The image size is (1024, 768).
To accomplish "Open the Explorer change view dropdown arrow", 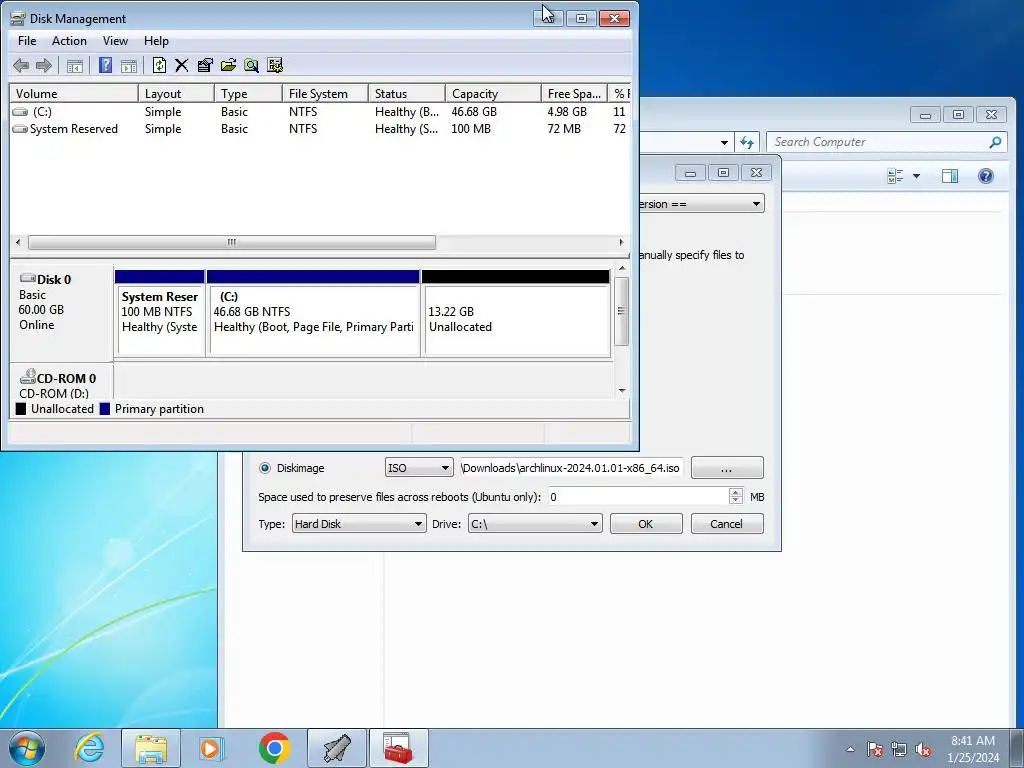I will pos(916,176).
